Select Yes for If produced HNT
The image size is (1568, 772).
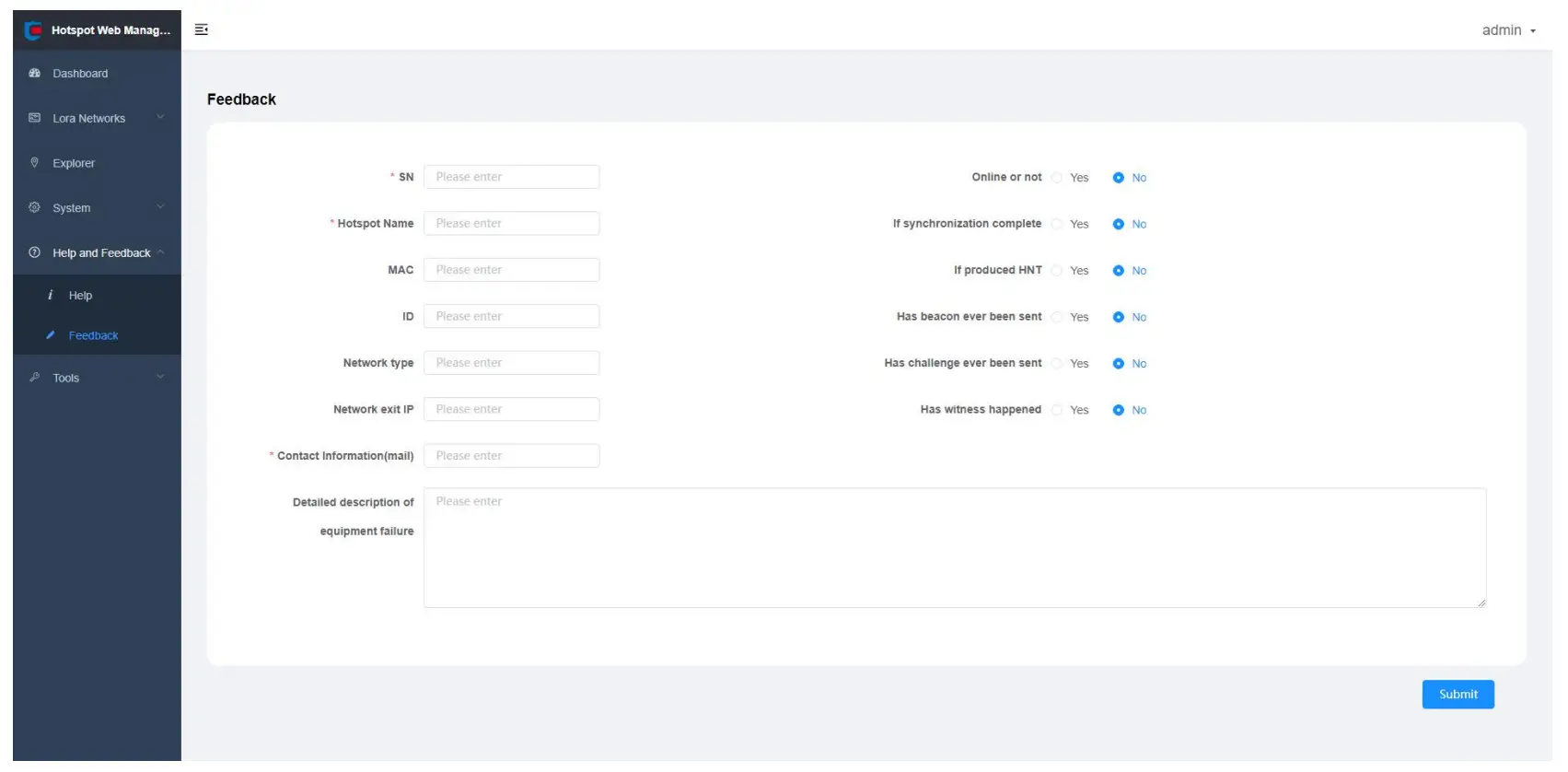1057,271
